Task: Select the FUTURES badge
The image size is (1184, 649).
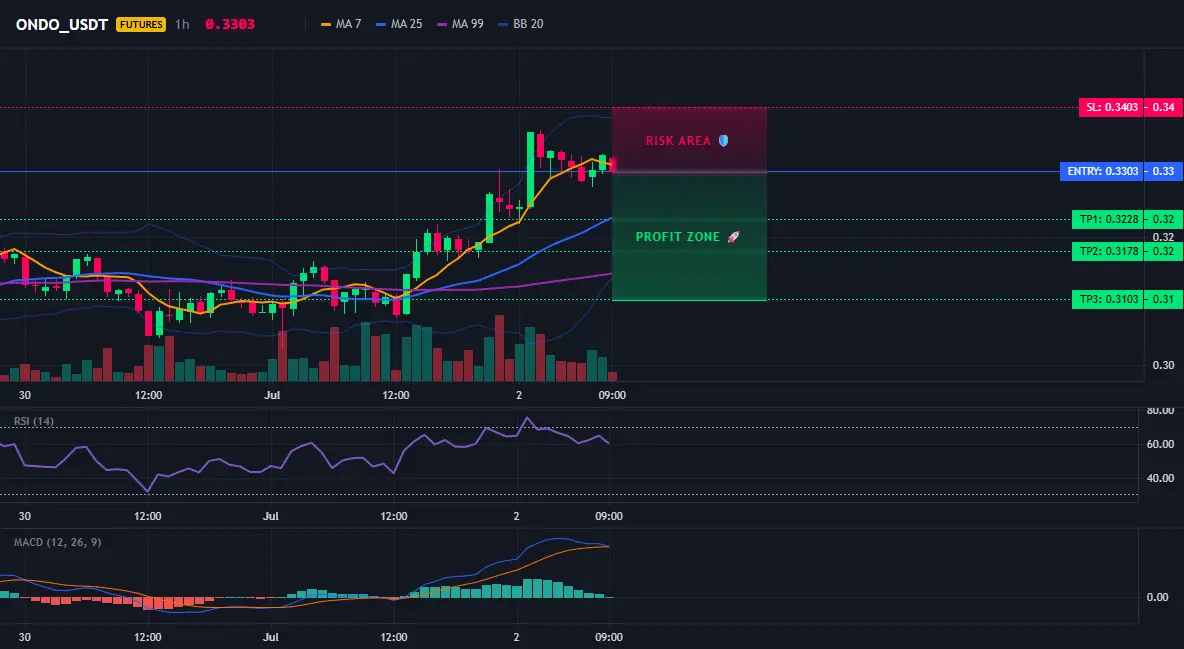Action: click(x=140, y=24)
